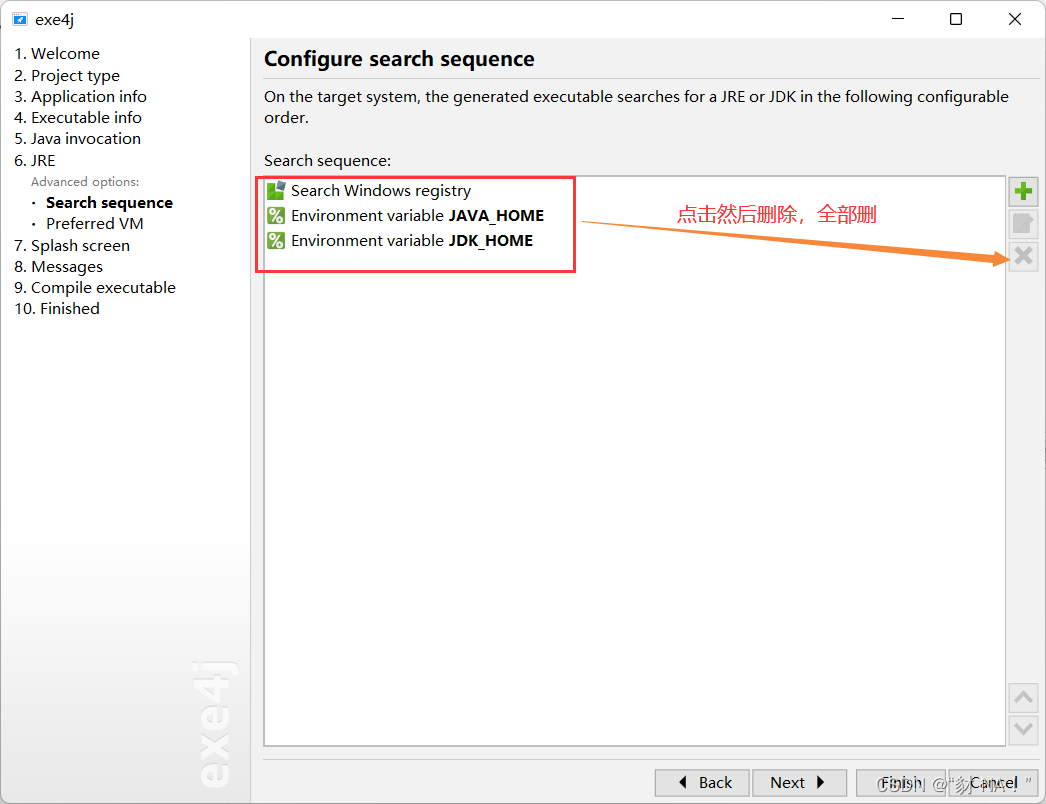Click the delete (X) icon to remove entry
1046x804 pixels.
click(1023, 256)
